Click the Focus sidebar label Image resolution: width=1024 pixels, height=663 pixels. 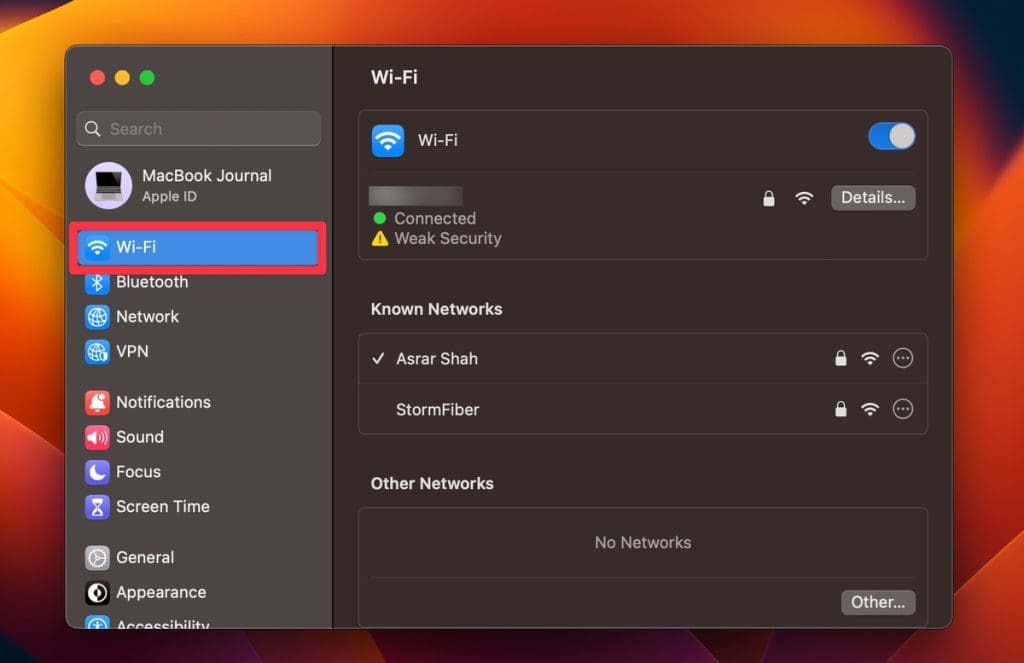[x=138, y=472]
